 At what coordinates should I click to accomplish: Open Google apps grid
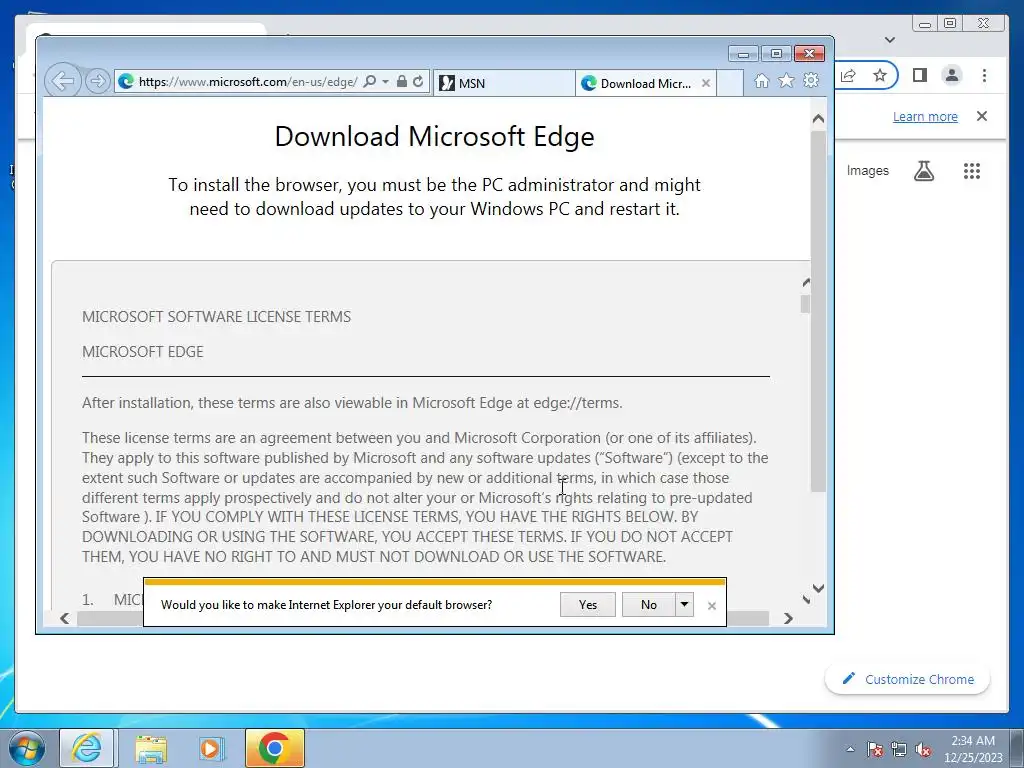pyautogui.click(x=972, y=171)
